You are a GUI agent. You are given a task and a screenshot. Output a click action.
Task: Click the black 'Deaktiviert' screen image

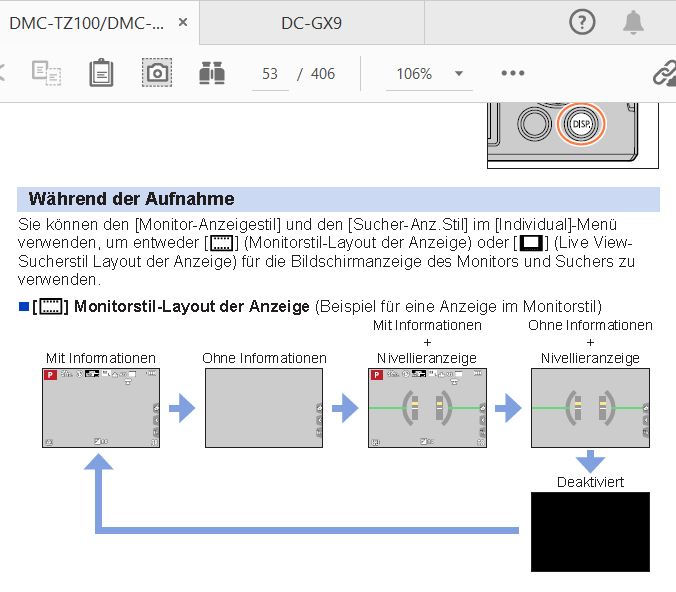(590, 531)
